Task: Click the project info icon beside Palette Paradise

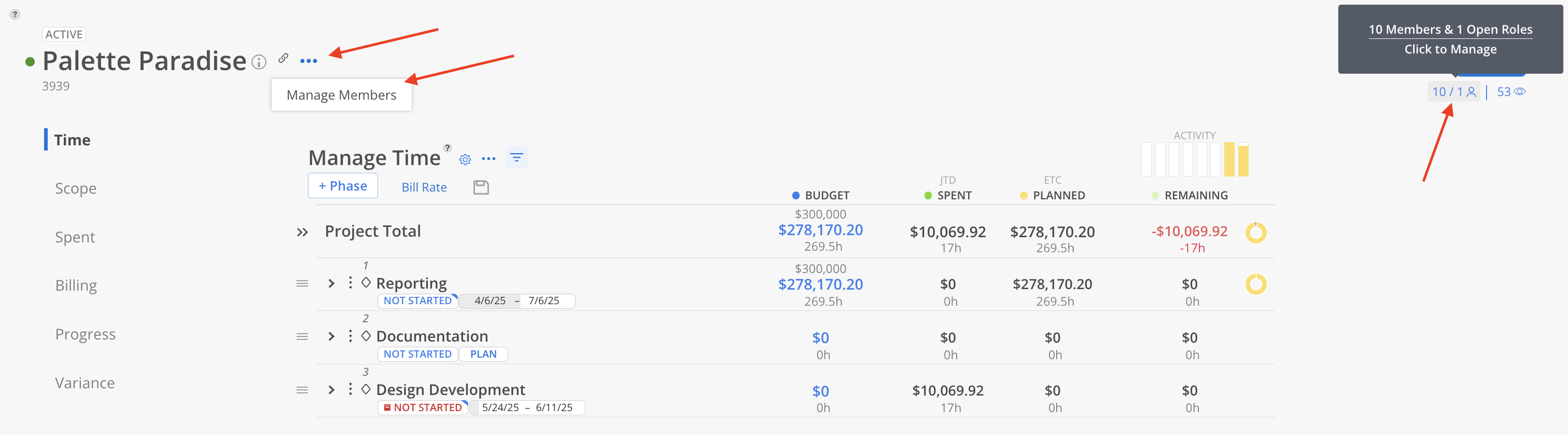Action: pos(259,62)
